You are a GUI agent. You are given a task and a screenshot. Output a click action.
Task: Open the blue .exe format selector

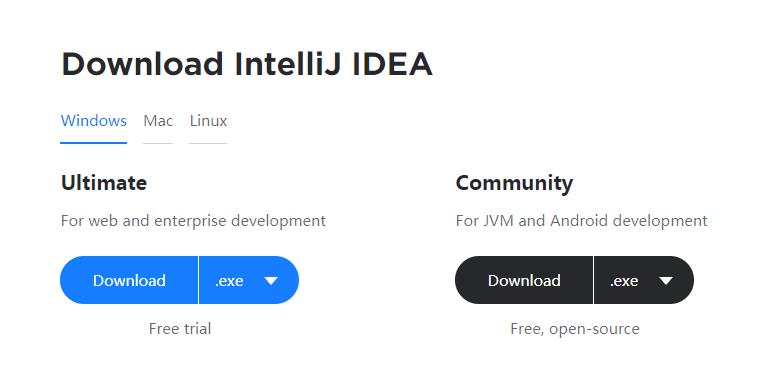(x=249, y=280)
